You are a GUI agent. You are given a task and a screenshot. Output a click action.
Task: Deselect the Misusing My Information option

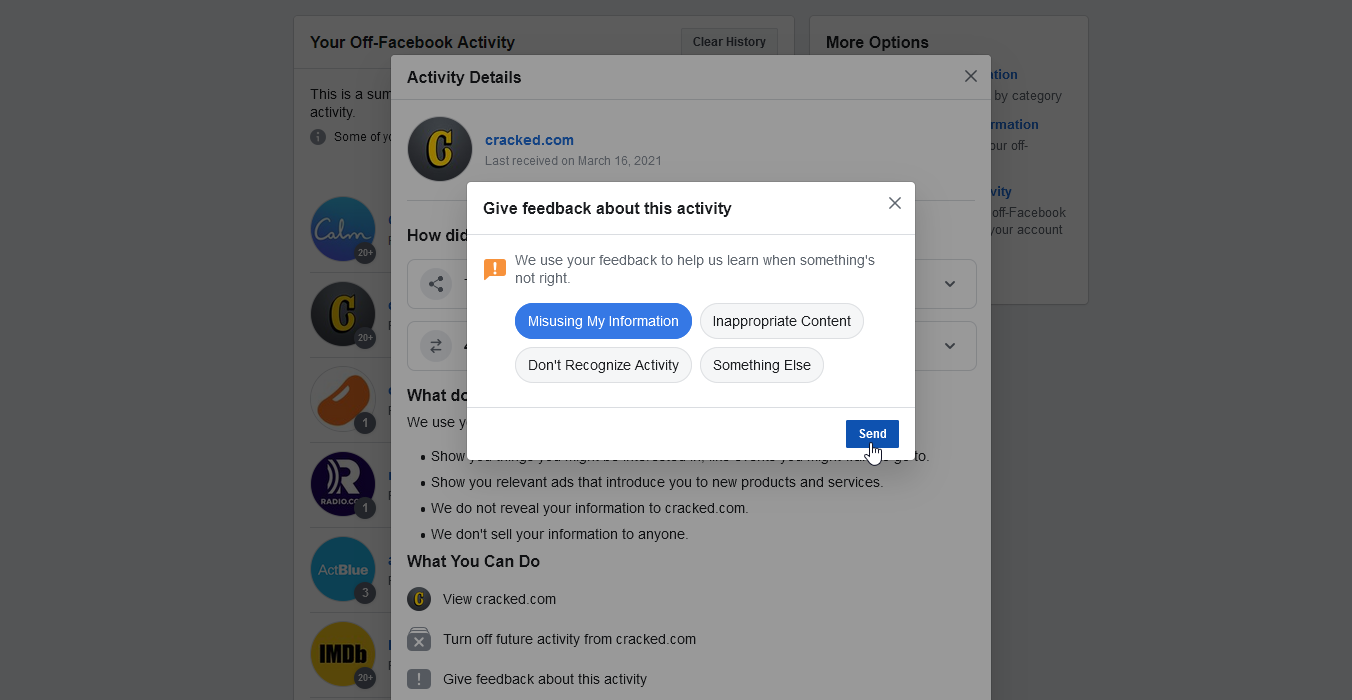coord(603,321)
